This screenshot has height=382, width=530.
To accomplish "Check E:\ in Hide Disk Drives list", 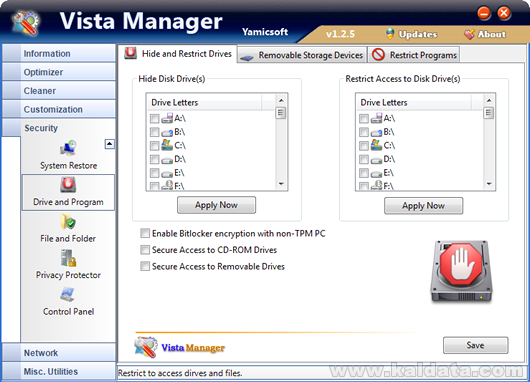I will point(154,173).
